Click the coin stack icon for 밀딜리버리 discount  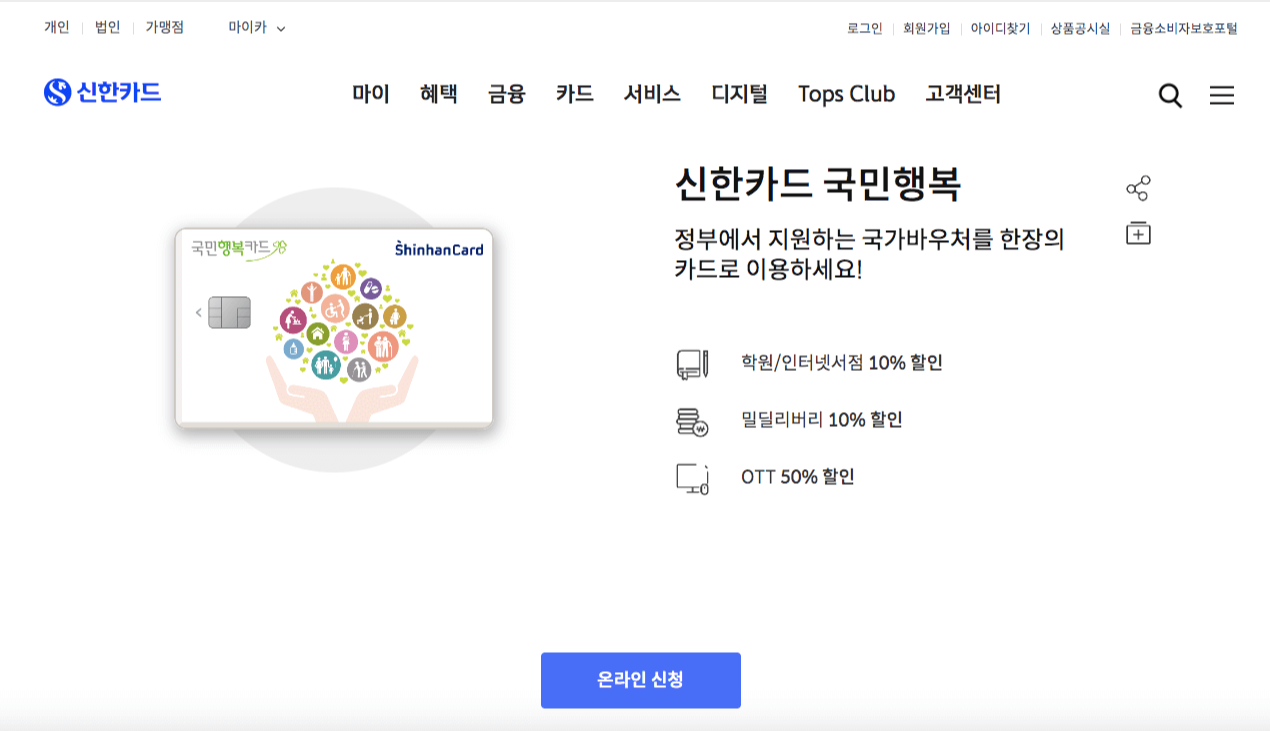click(x=694, y=420)
